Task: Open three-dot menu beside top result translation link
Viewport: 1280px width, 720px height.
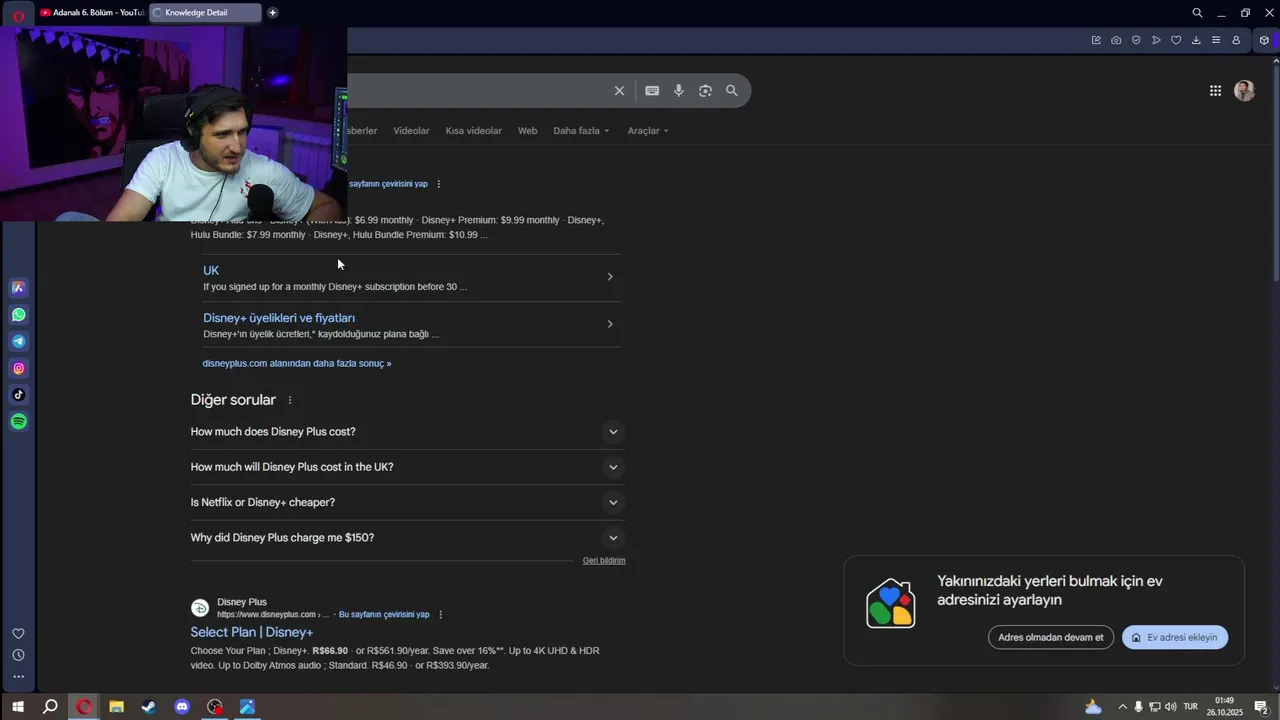Action: [438, 184]
